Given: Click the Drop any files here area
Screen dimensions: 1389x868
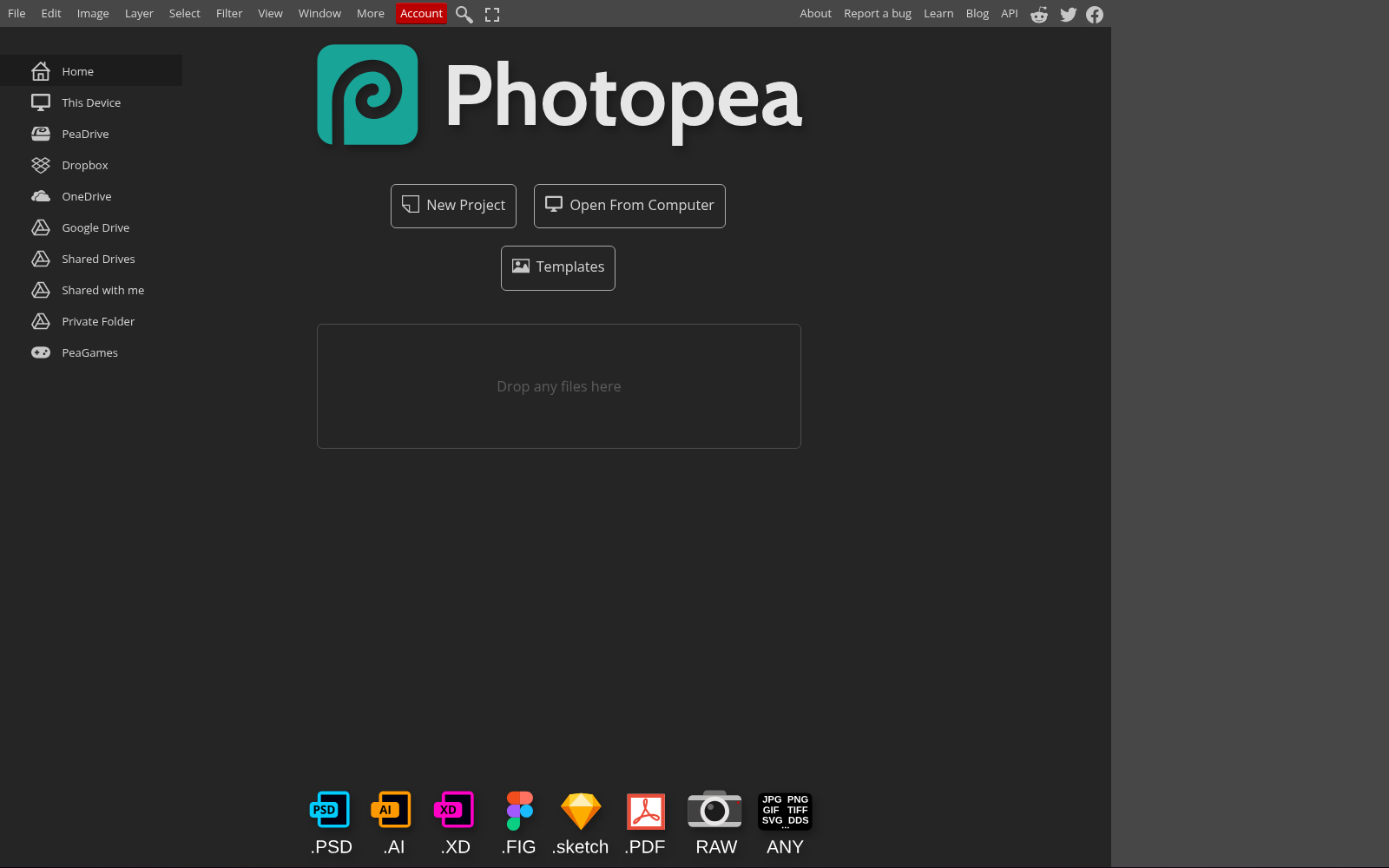Looking at the screenshot, I should (558, 386).
